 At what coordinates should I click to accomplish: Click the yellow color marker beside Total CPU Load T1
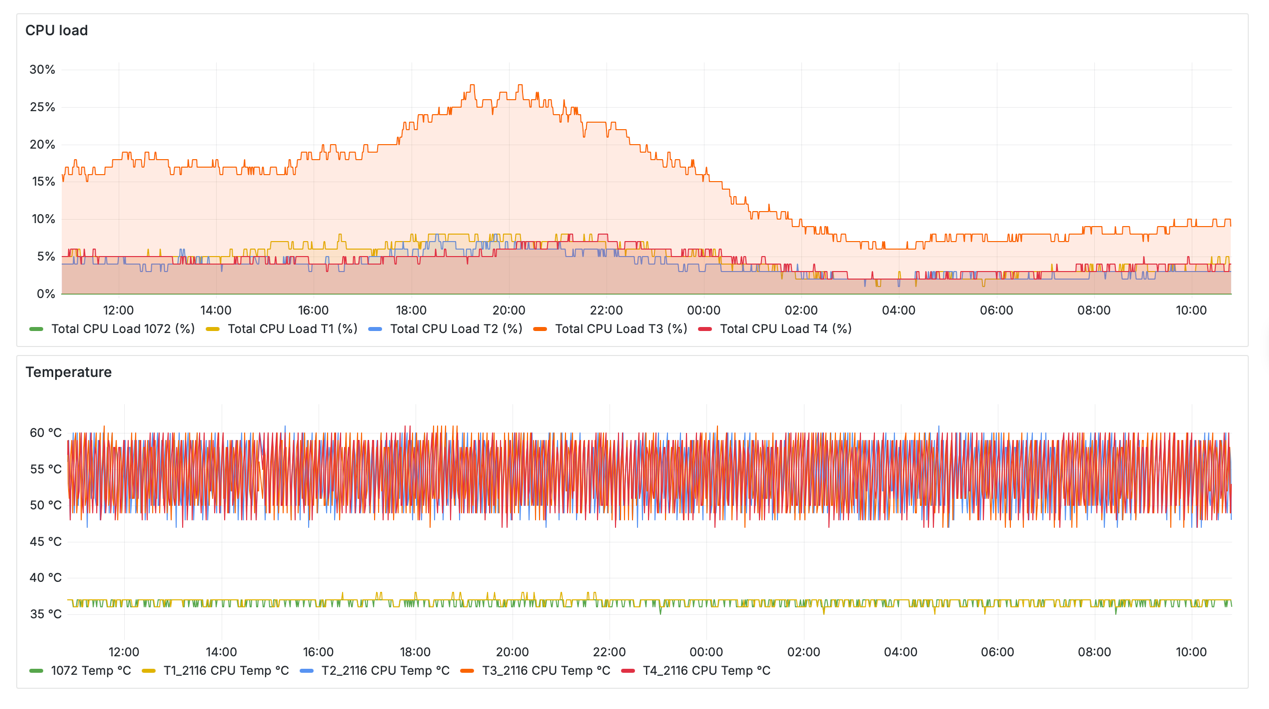[x=213, y=329]
